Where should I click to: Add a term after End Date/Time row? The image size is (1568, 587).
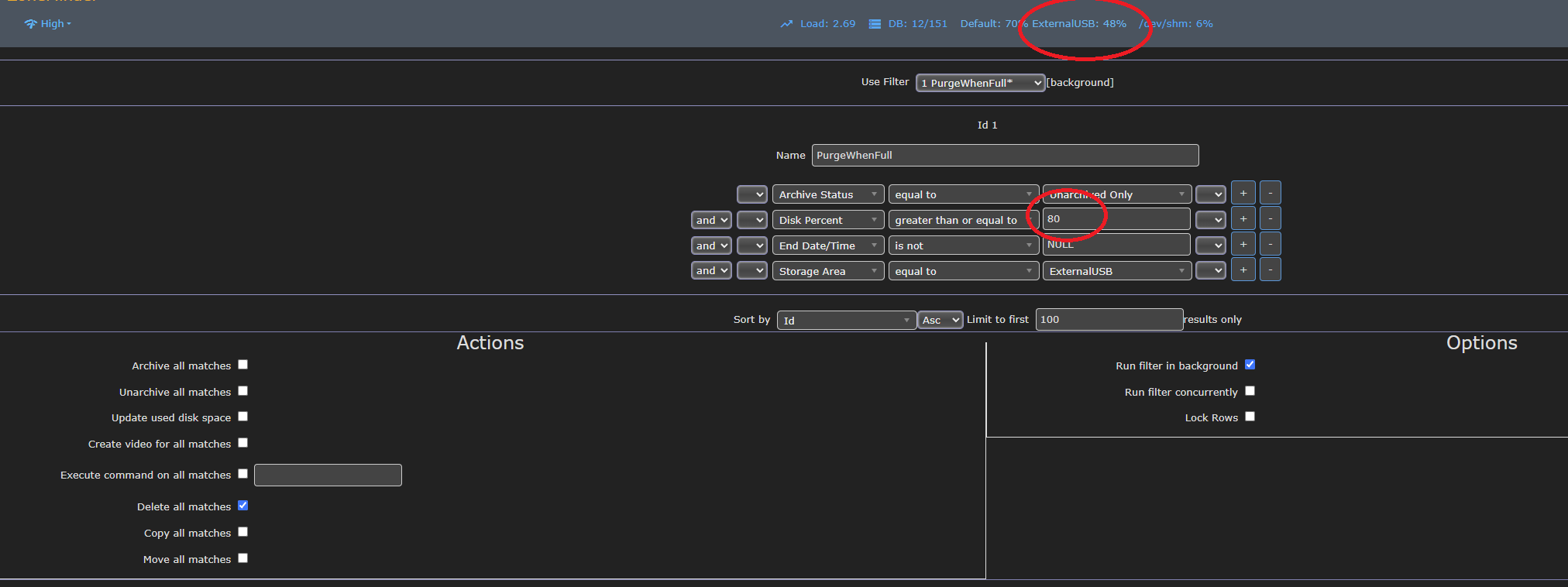[x=1243, y=244]
